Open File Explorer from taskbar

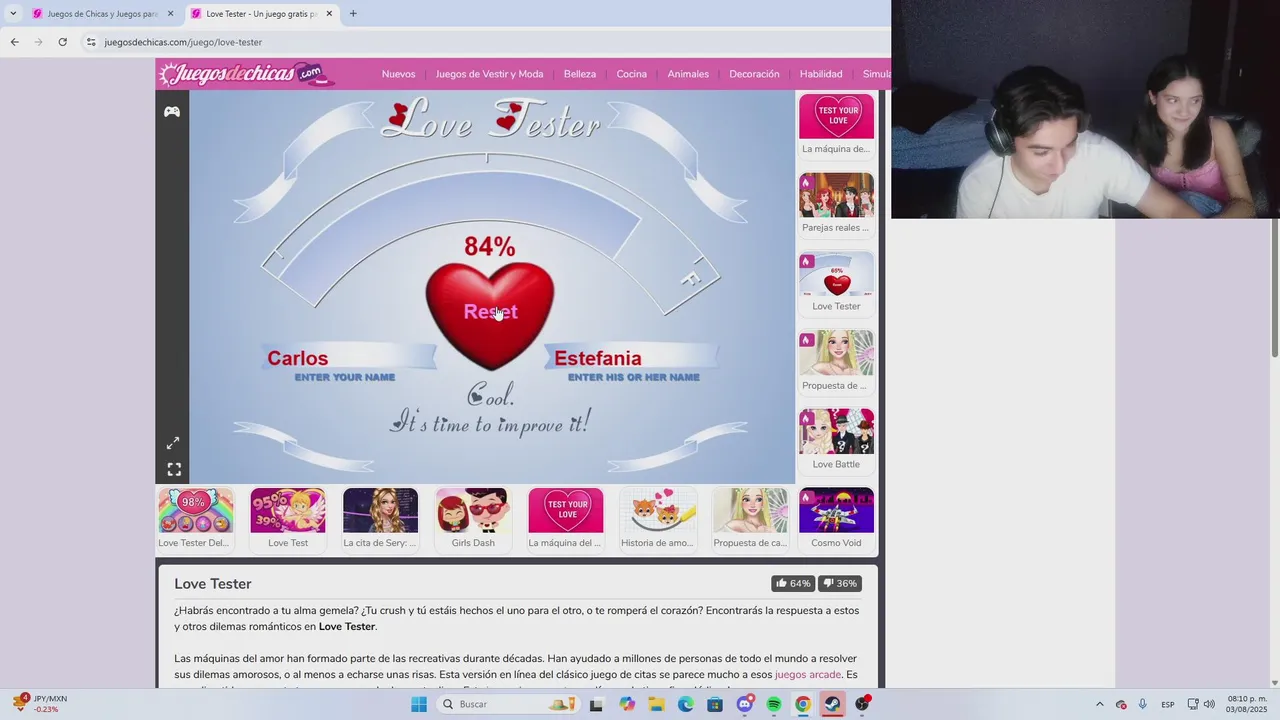click(x=656, y=704)
